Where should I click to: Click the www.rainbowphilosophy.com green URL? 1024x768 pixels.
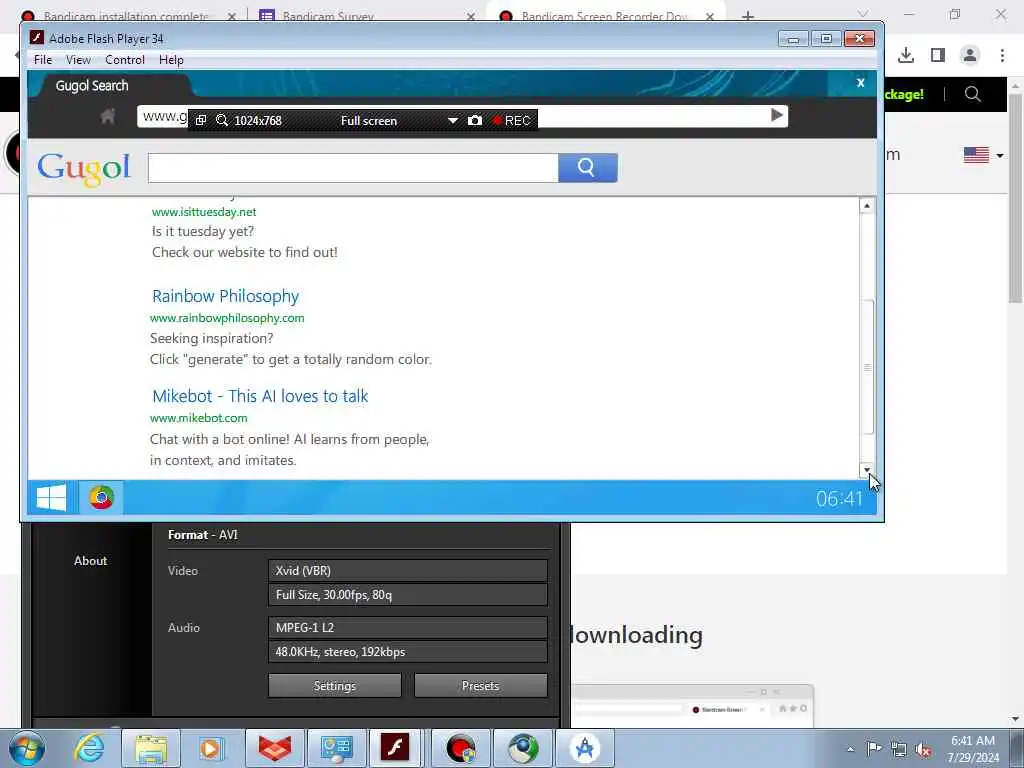[227, 318]
